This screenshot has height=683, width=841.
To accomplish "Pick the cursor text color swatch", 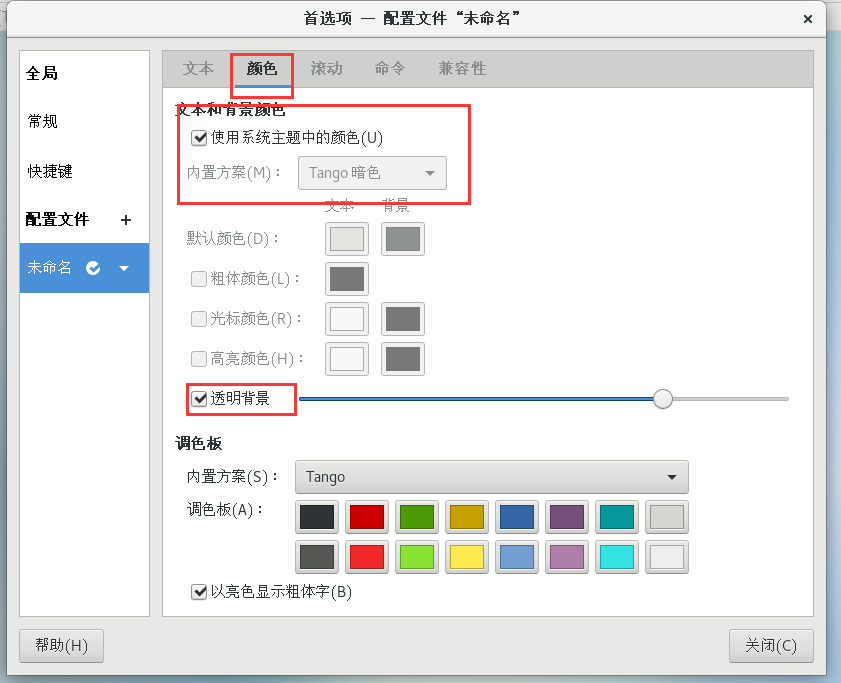I will pyautogui.click(x=347, y=319).
